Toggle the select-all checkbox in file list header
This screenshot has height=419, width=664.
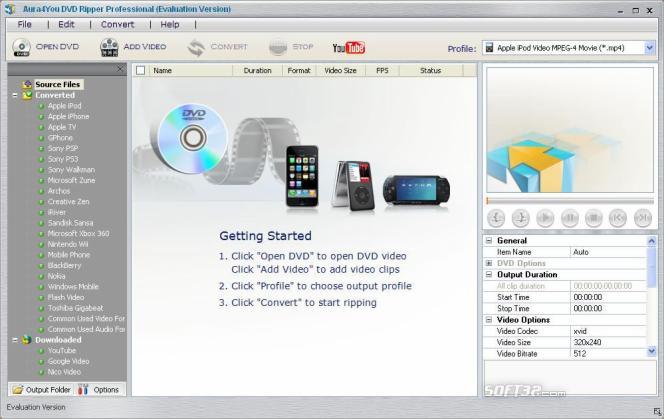(141, 71)
